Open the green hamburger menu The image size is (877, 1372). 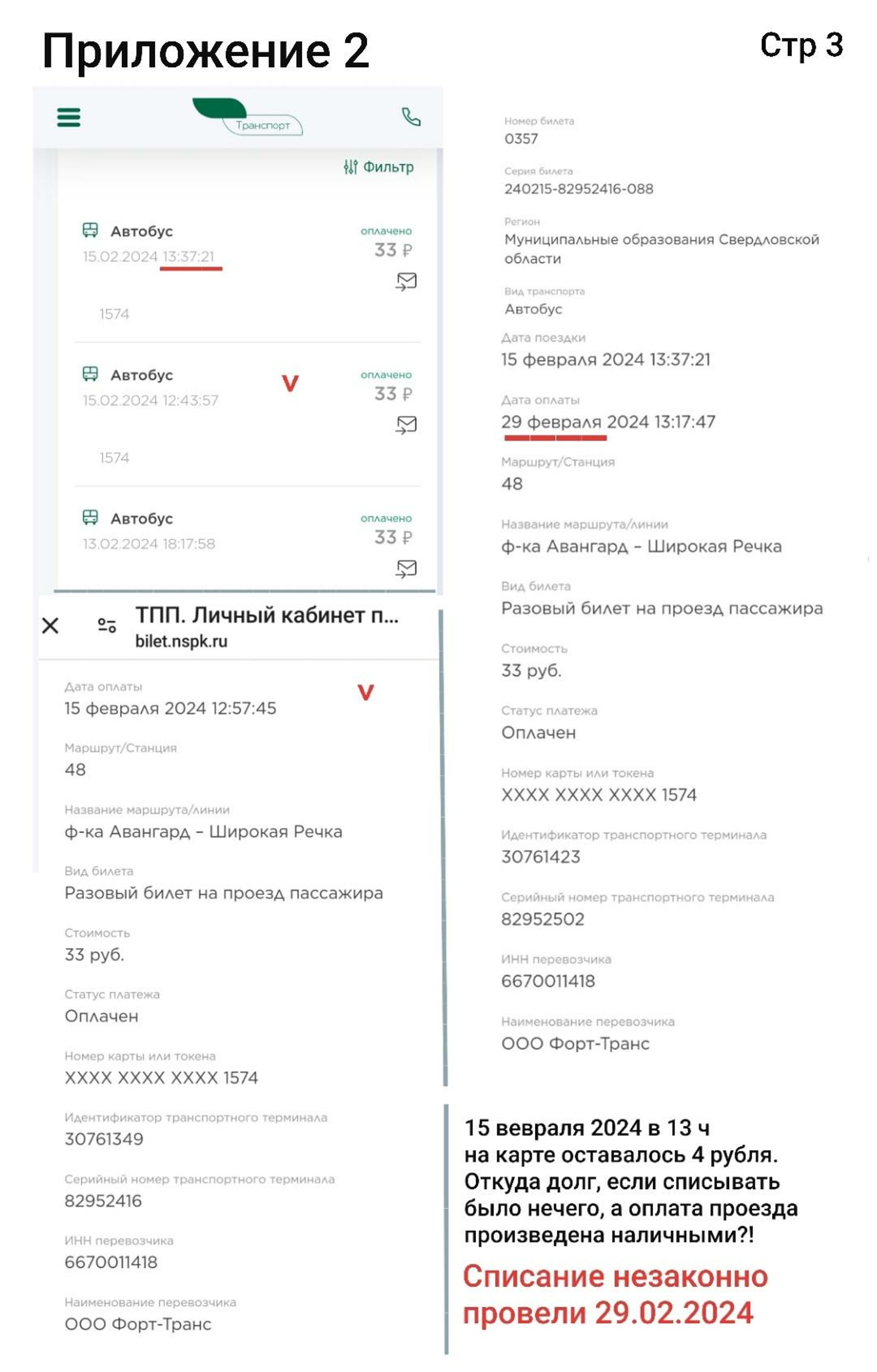tap(69, 117)
